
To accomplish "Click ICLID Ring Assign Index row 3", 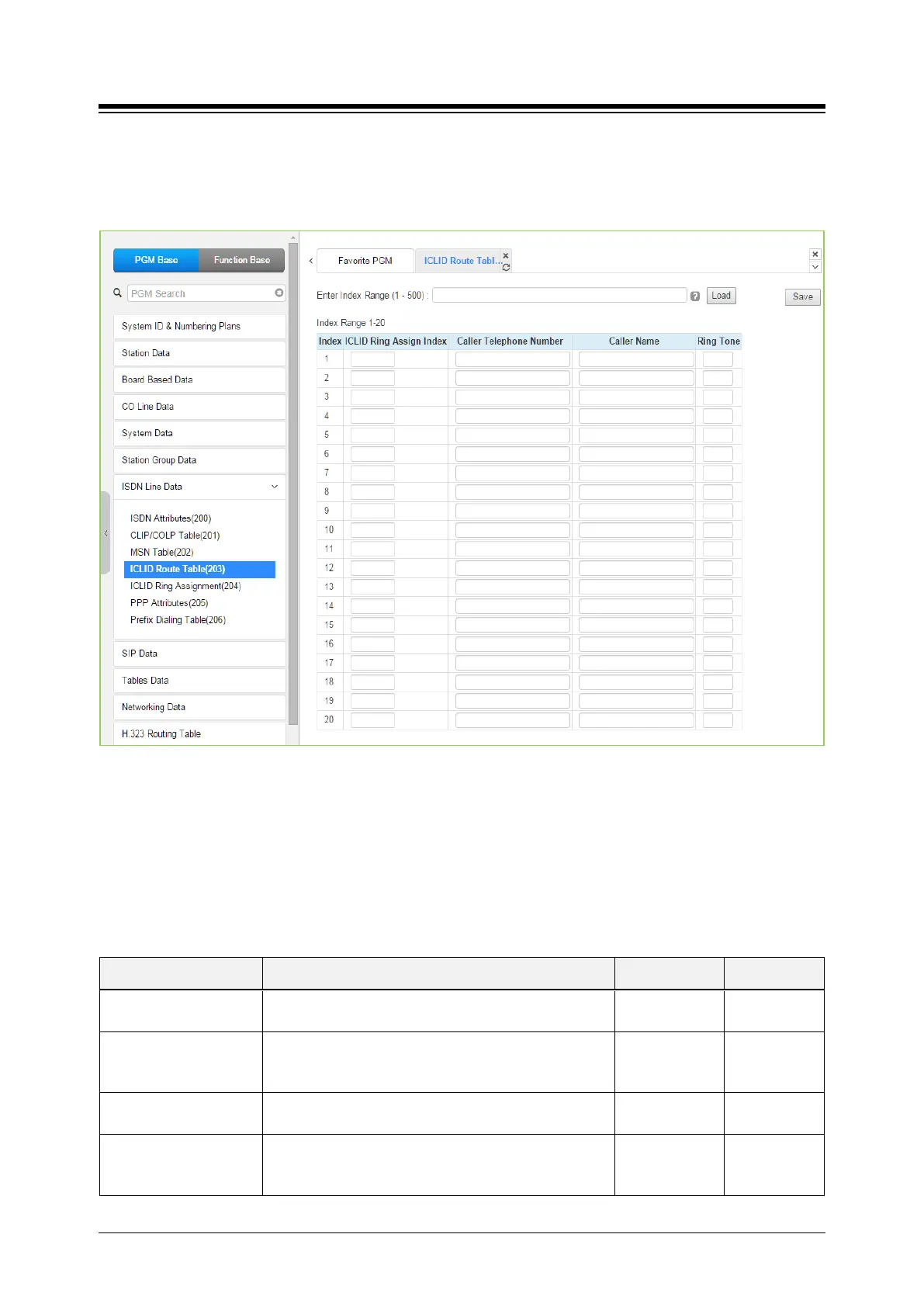I will (x=372, y=397).
